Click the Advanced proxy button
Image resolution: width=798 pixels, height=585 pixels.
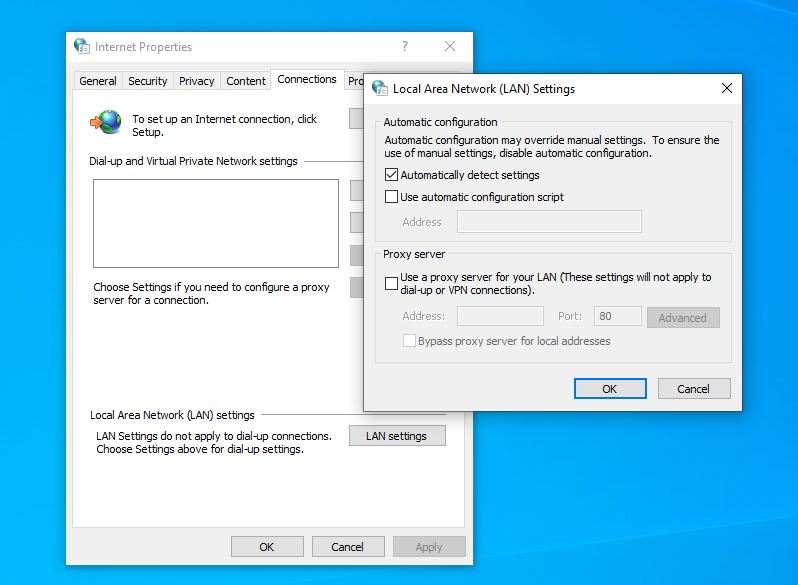(x=683, y=318)
